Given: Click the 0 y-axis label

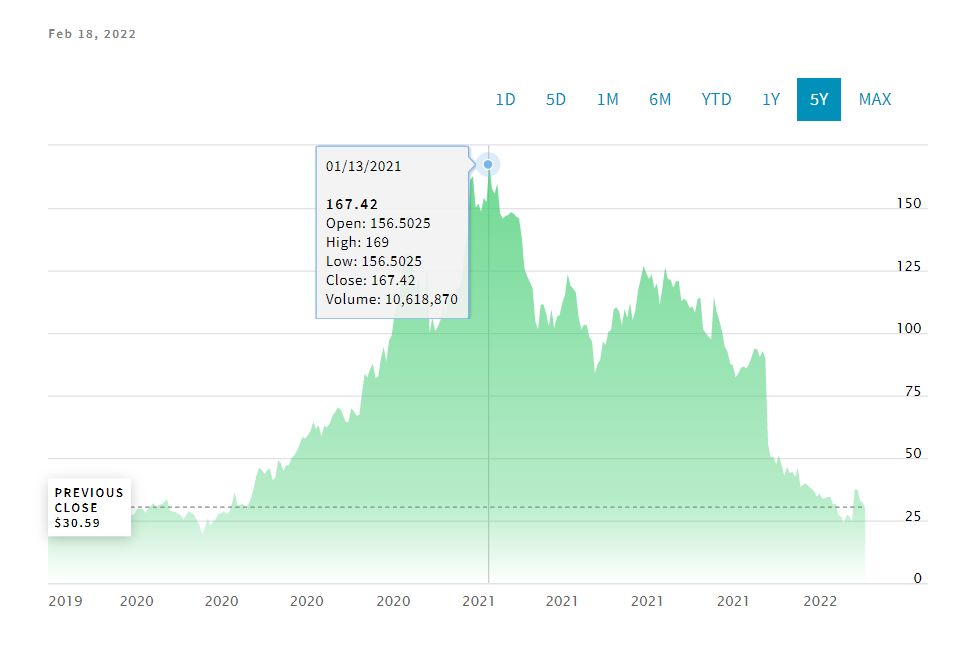Looking at the screenshot, I should tap(917, 578).
